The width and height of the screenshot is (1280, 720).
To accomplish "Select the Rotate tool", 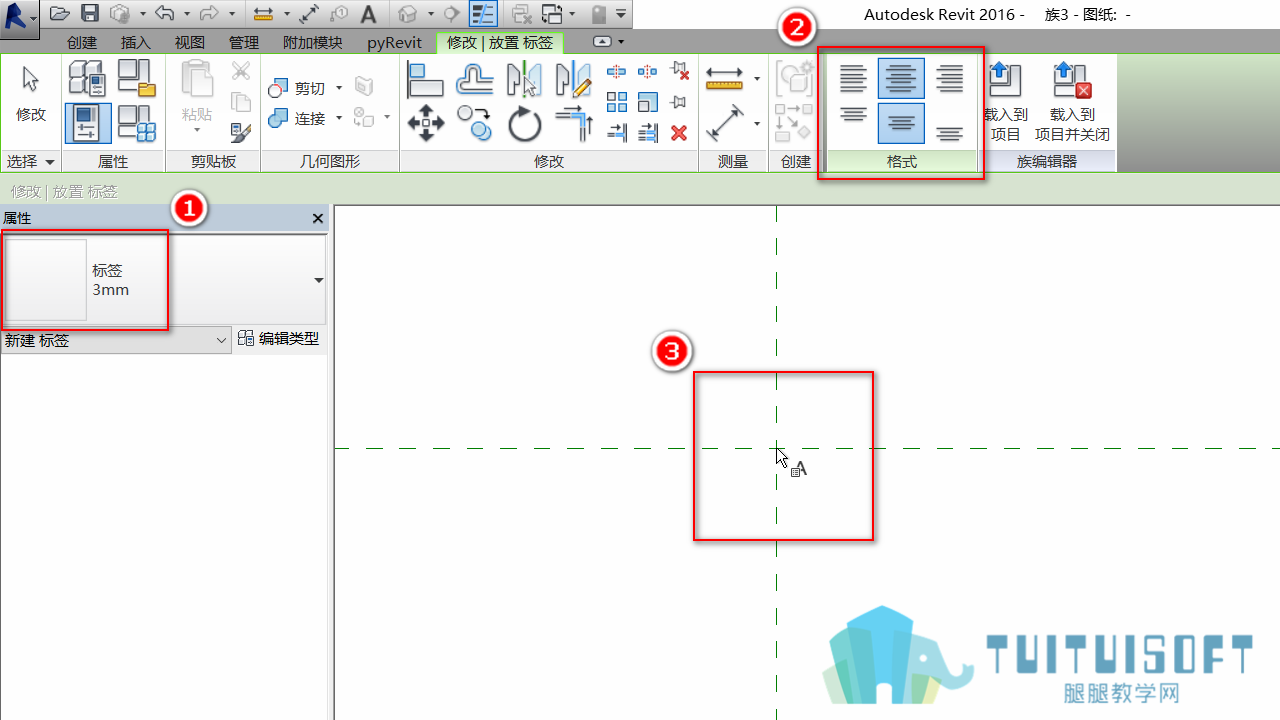I will coord(524,125).
